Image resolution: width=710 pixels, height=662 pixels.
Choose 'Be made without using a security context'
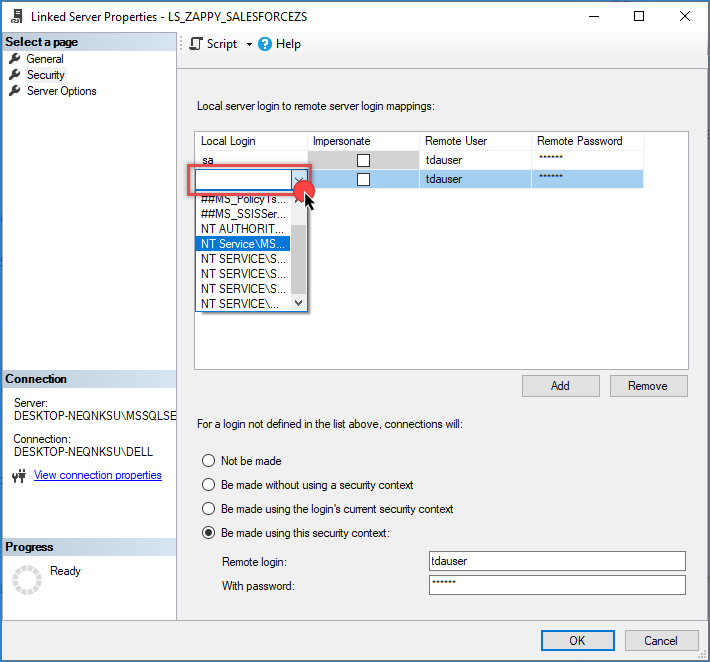(209, 485)
